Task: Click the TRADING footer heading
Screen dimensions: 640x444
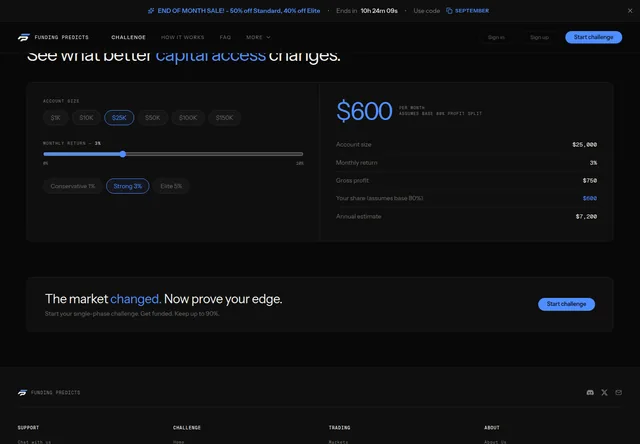Action: pos(340,428)
